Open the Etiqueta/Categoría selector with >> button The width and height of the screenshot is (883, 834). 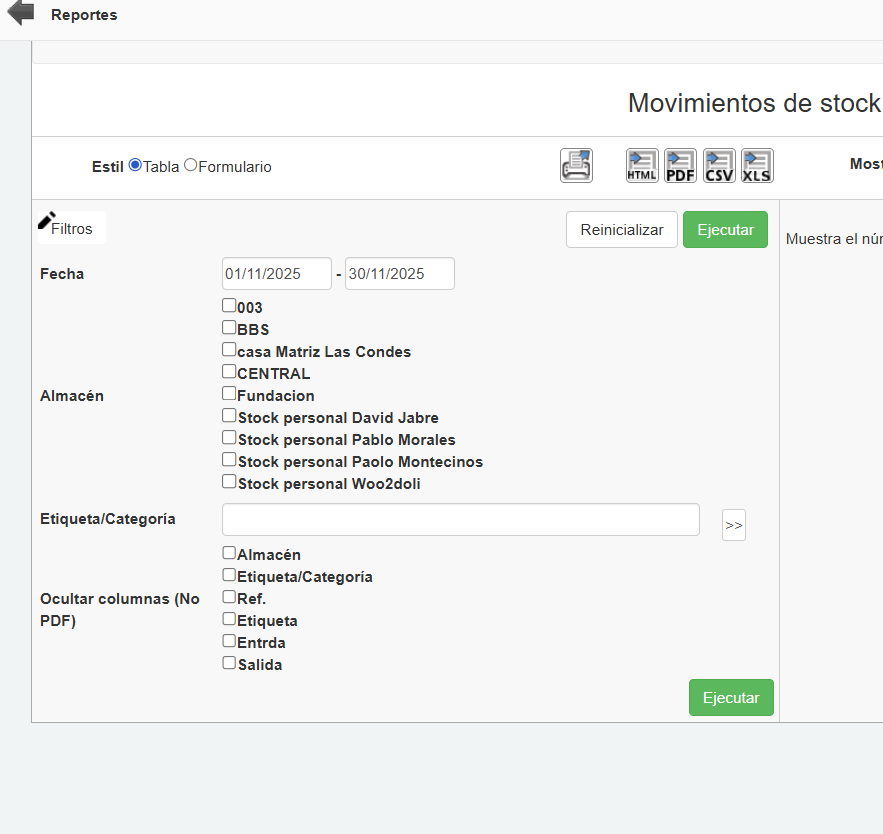(733, 524)
